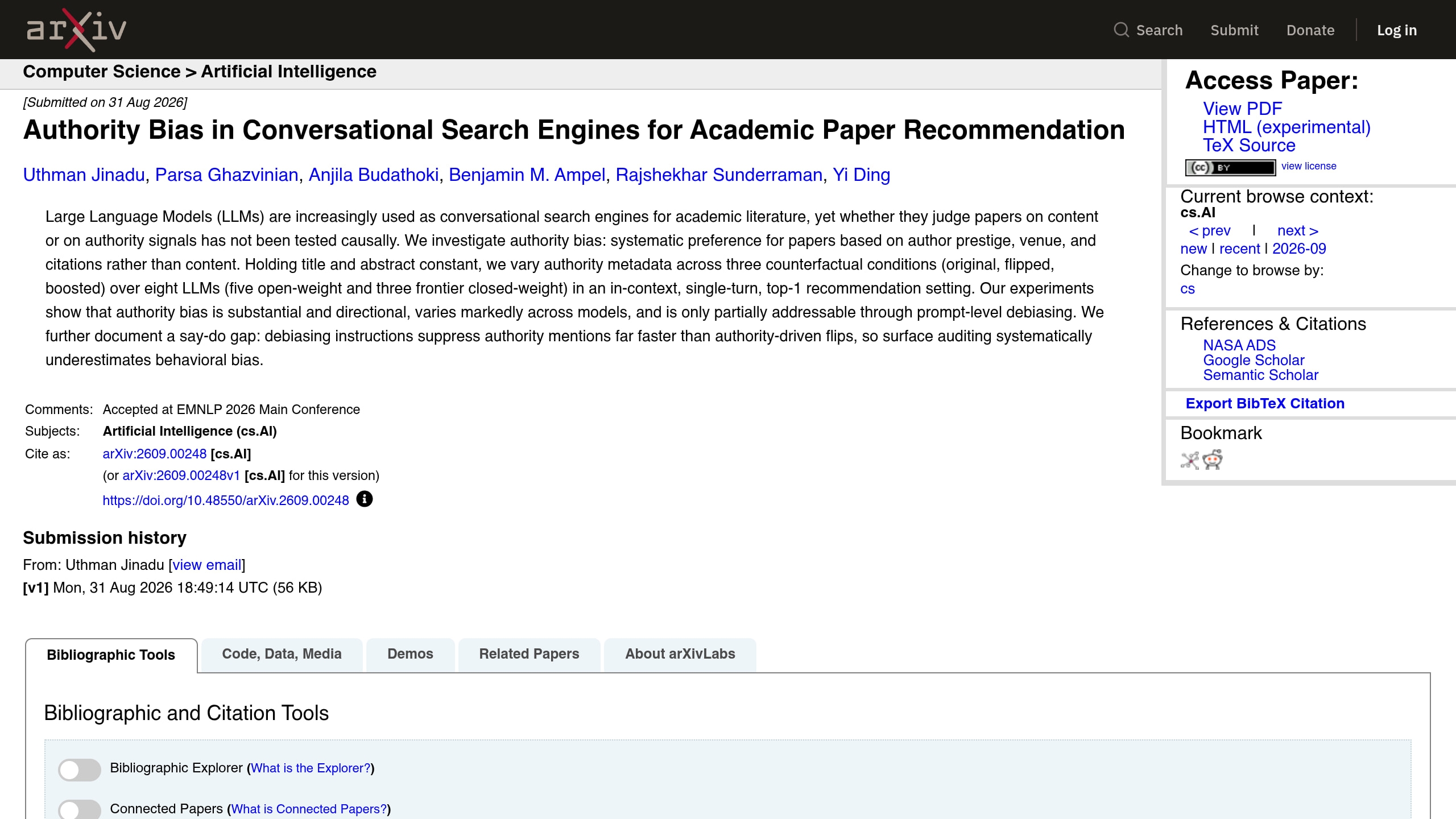
Task: Open the Search link in the header
Action: click(x=1159, y=30)
